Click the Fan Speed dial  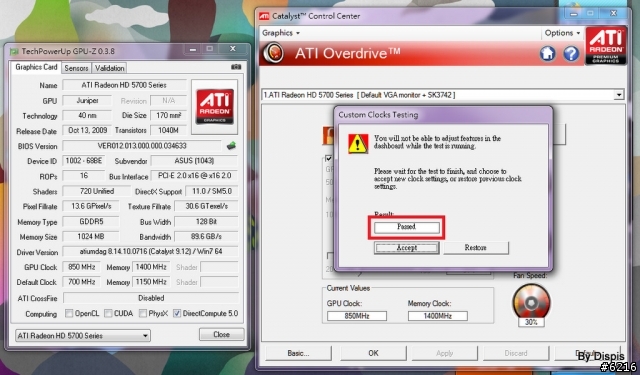point(531,302)
